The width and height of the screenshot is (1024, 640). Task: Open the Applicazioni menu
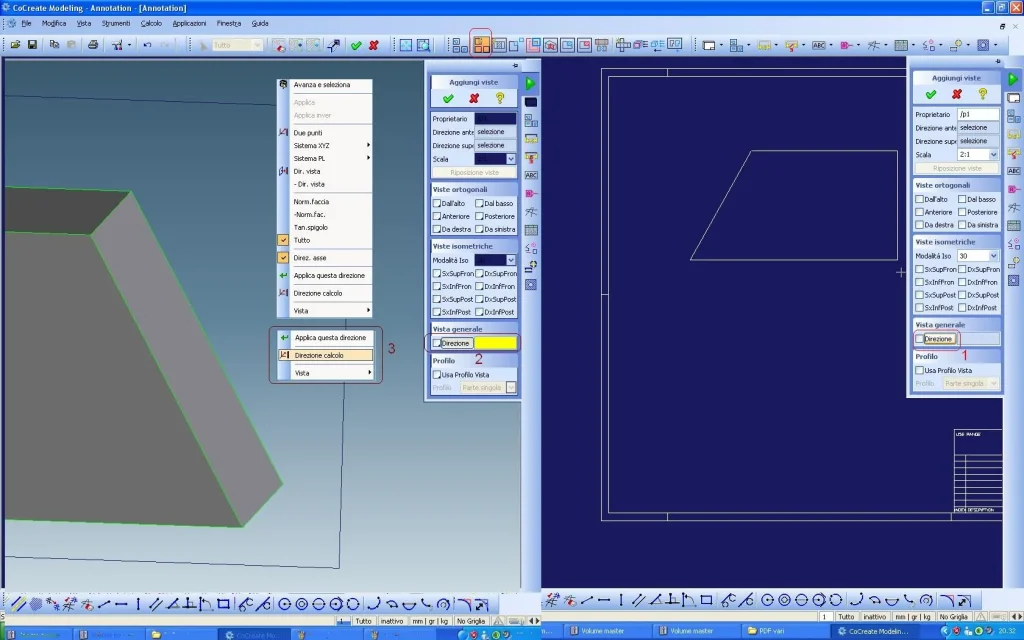[x=189, y=24]
